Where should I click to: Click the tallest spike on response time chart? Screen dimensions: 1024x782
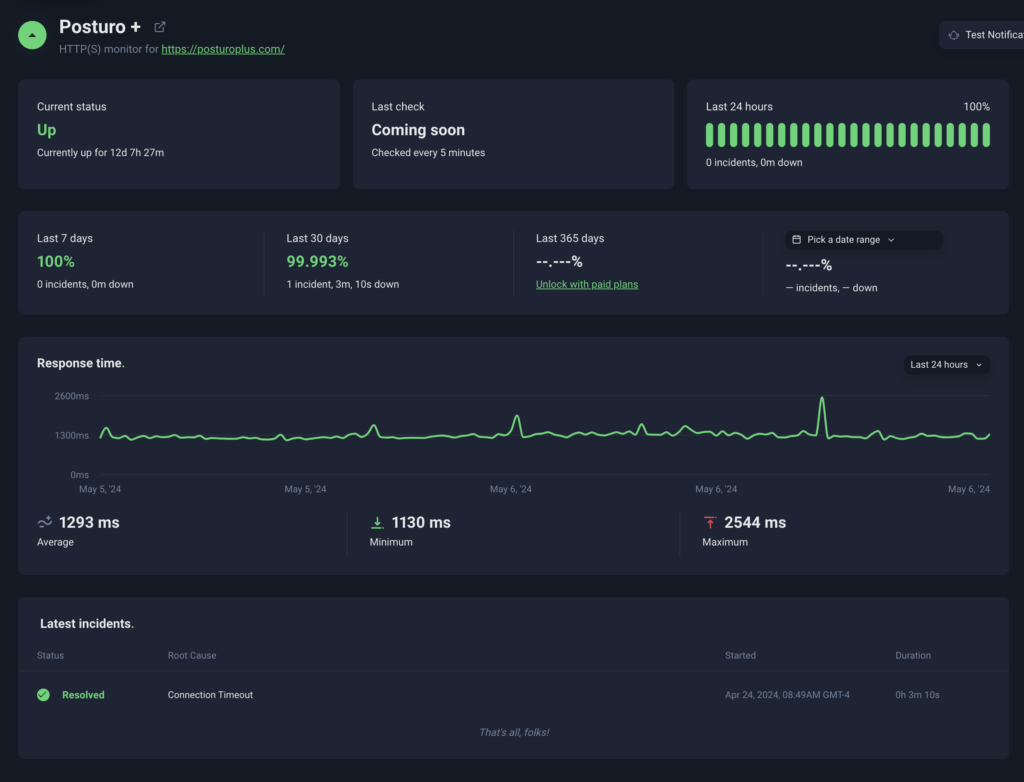(x=822, y=400)
